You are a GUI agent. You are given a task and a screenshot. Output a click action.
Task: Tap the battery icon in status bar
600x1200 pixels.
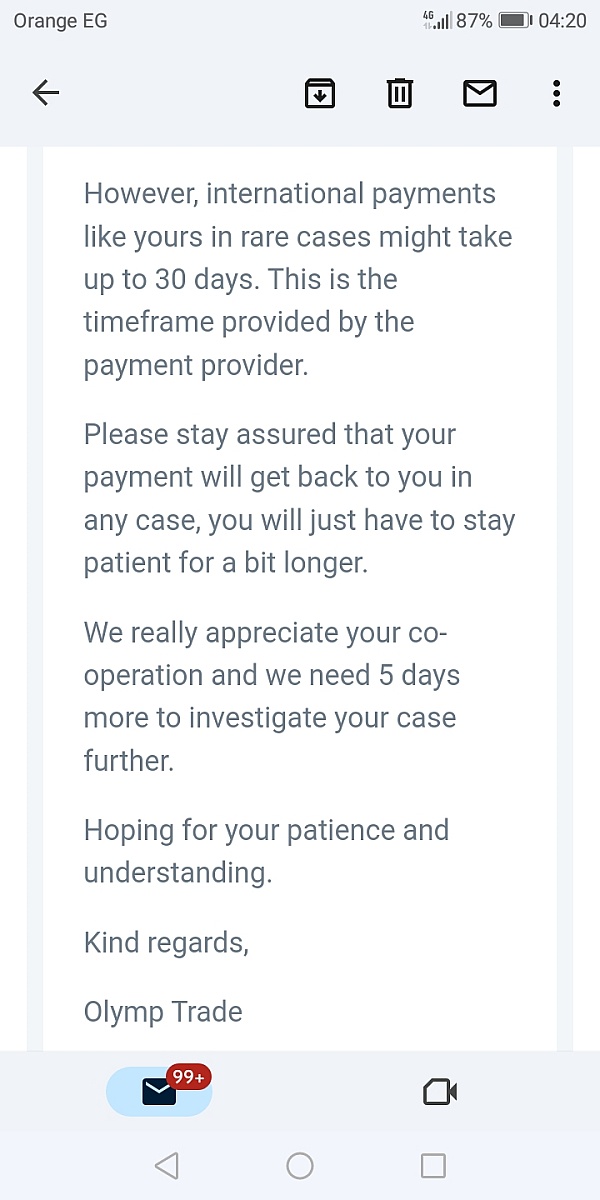coord(514,20)
